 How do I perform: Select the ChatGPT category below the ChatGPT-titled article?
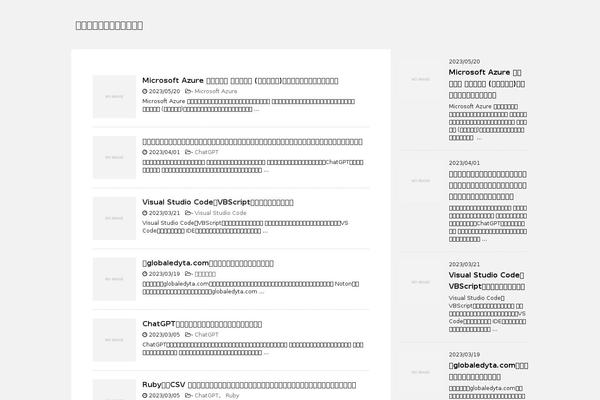pos(206,335)
